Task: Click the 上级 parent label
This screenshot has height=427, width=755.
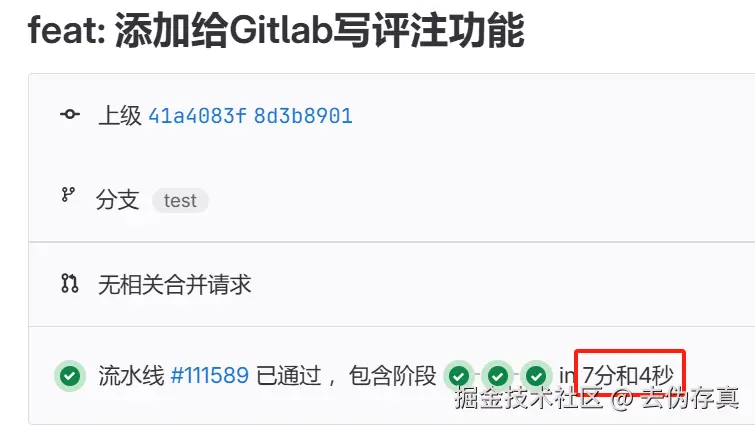Action: (120, 116)
